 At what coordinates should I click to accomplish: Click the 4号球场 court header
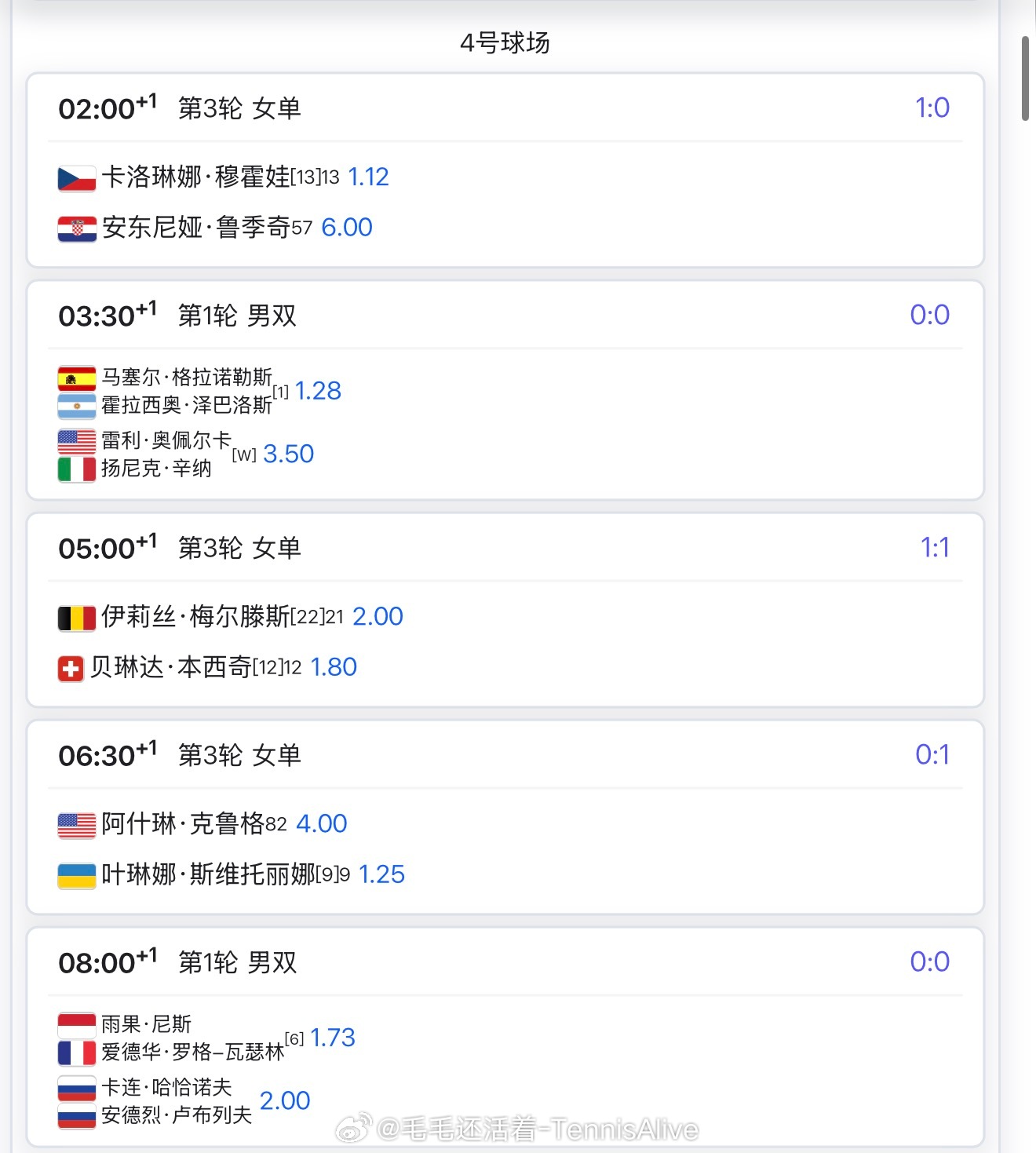[x=505, y=42]
